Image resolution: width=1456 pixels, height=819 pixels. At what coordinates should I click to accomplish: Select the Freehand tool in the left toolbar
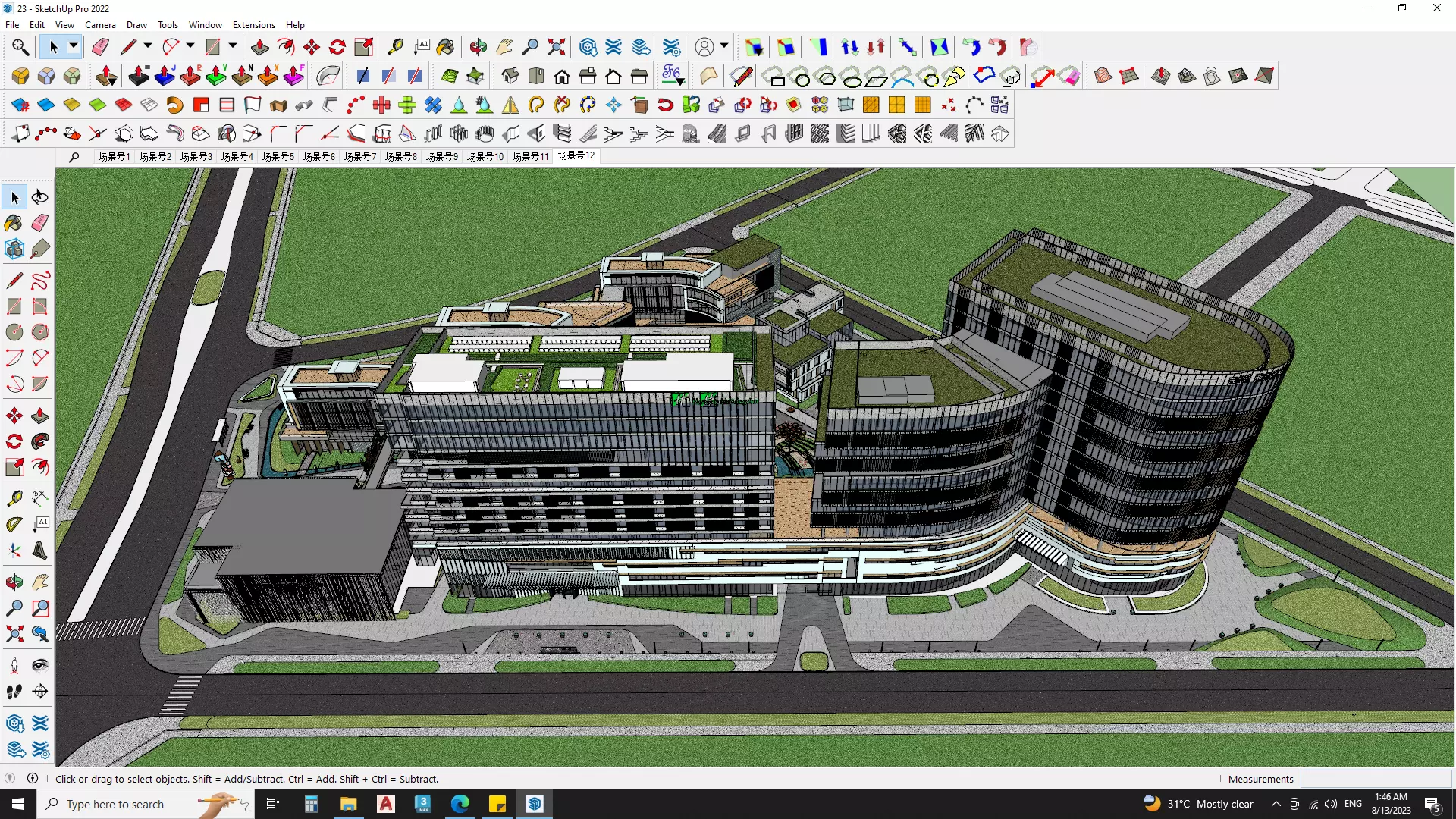[x=40, y=281]
